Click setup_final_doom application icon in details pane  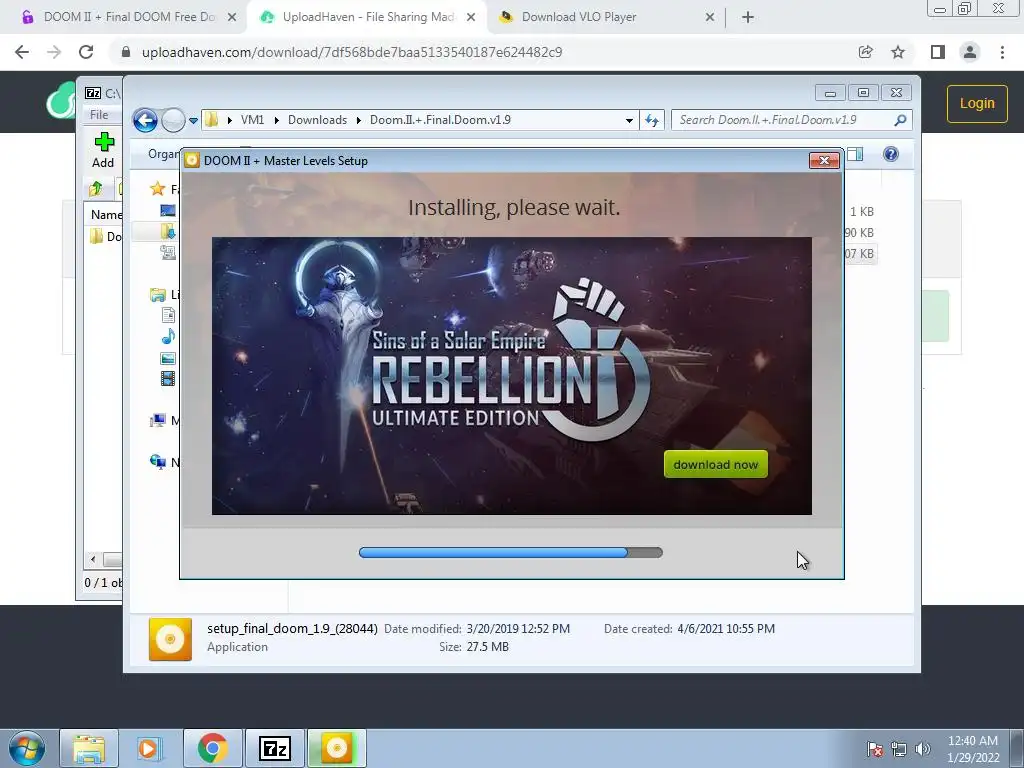170,639
